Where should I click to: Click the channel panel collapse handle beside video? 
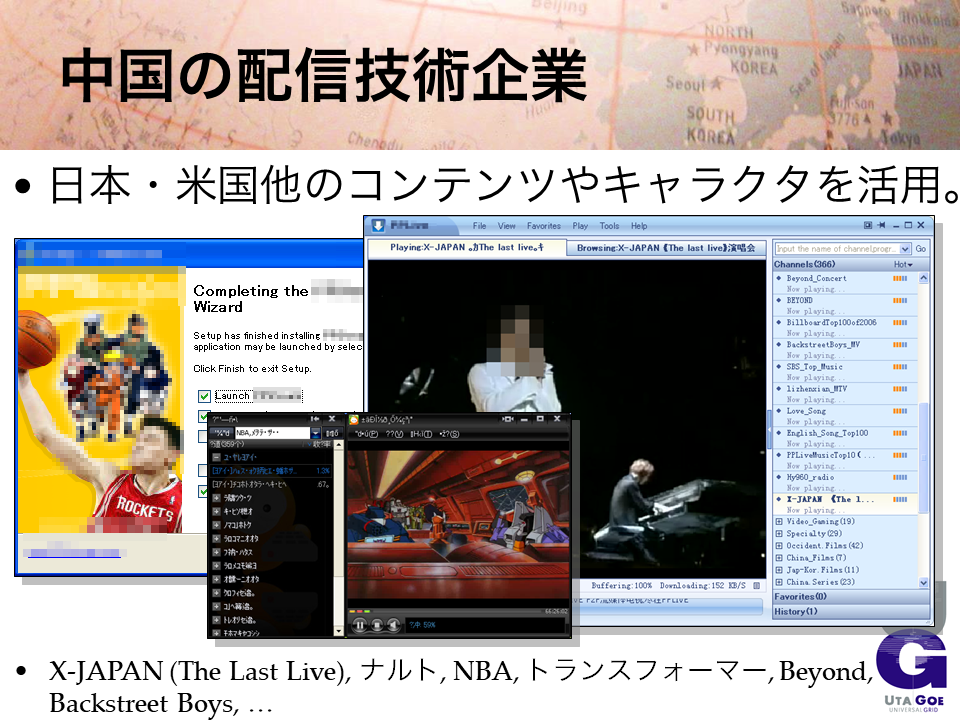point(770,429)
